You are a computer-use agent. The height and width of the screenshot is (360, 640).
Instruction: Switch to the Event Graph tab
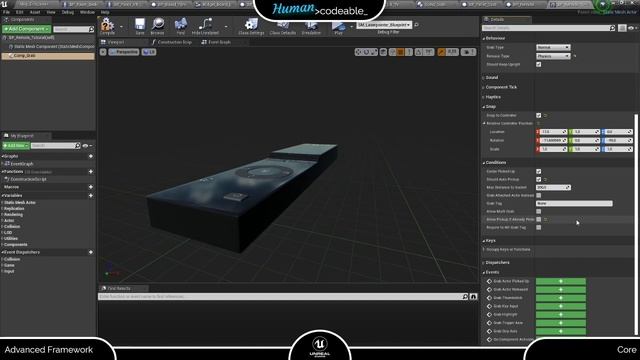tap(217, 42)
